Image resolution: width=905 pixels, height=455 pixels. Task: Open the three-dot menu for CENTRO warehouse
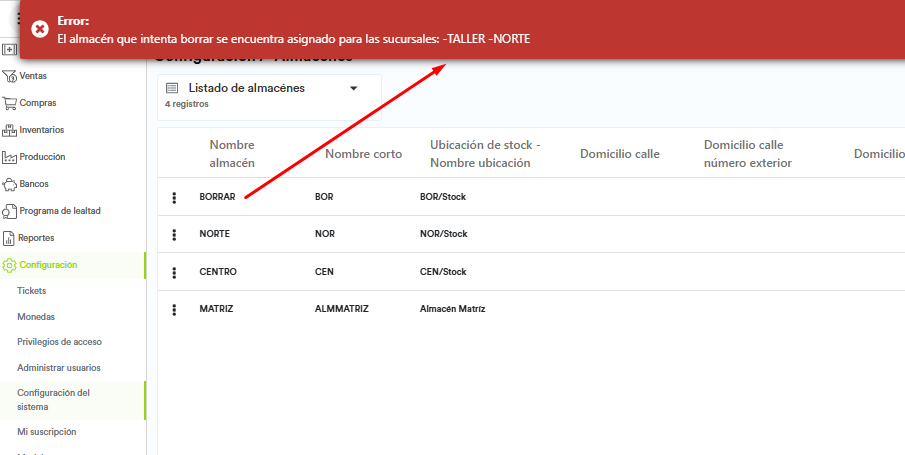point(174,272)
